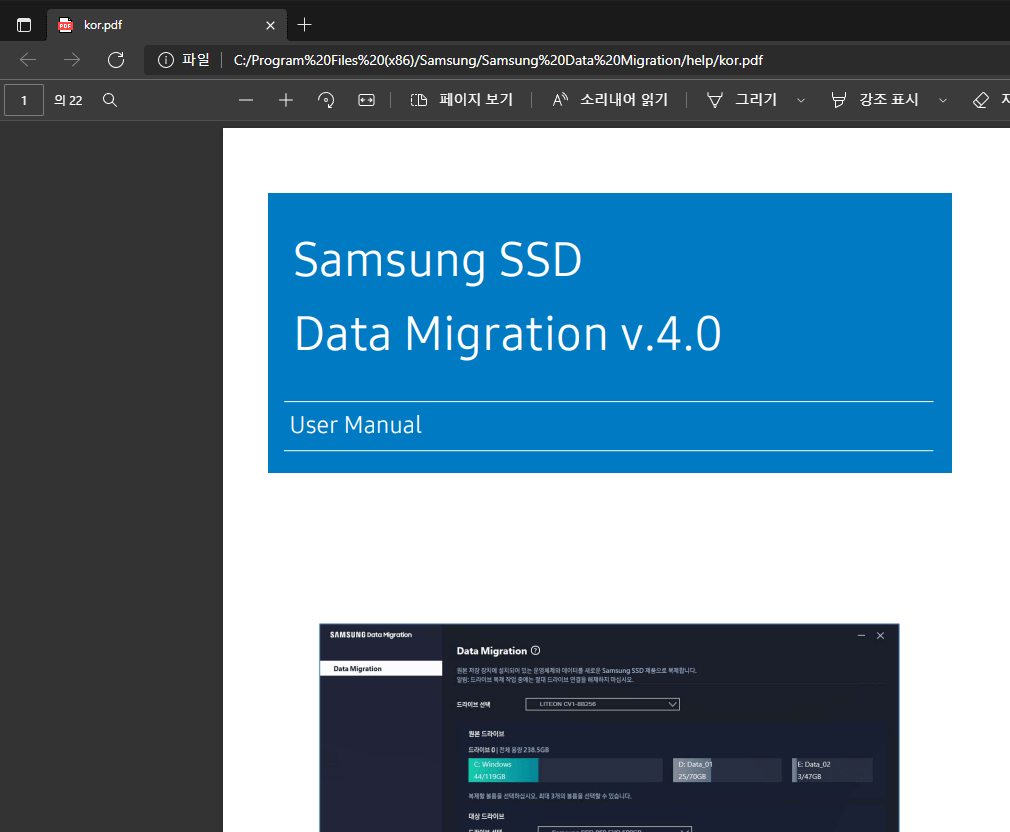The height and width of the screenshot is (832, 1010).
Task: Click the User Manual subtitle
Action: click(x=356, y=425)
